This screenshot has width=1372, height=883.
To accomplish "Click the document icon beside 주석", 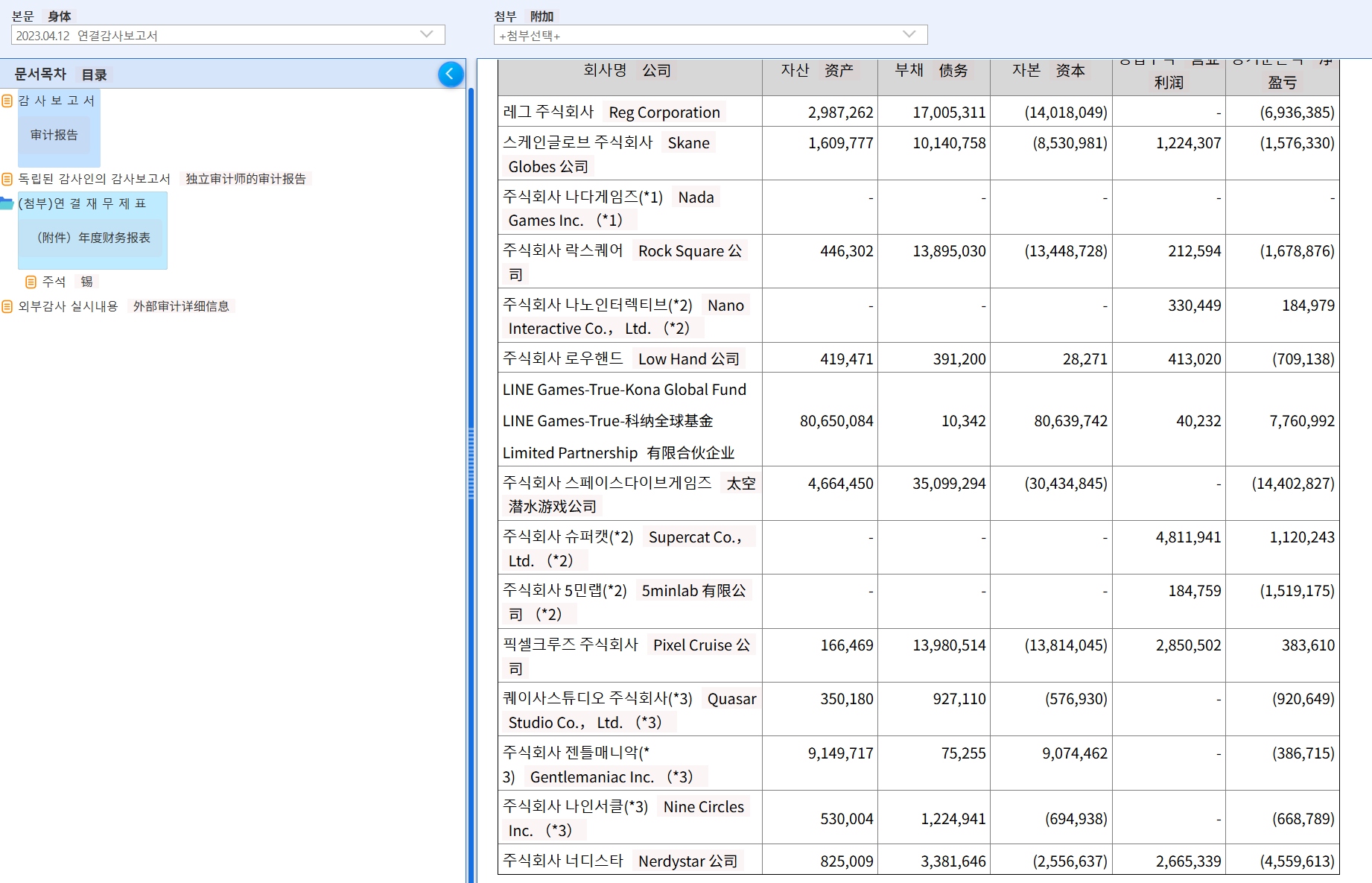I will 31,282.
